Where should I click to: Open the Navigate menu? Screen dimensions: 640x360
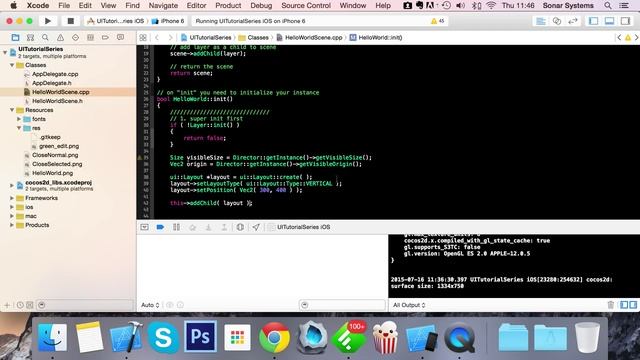tap(163, 5)
